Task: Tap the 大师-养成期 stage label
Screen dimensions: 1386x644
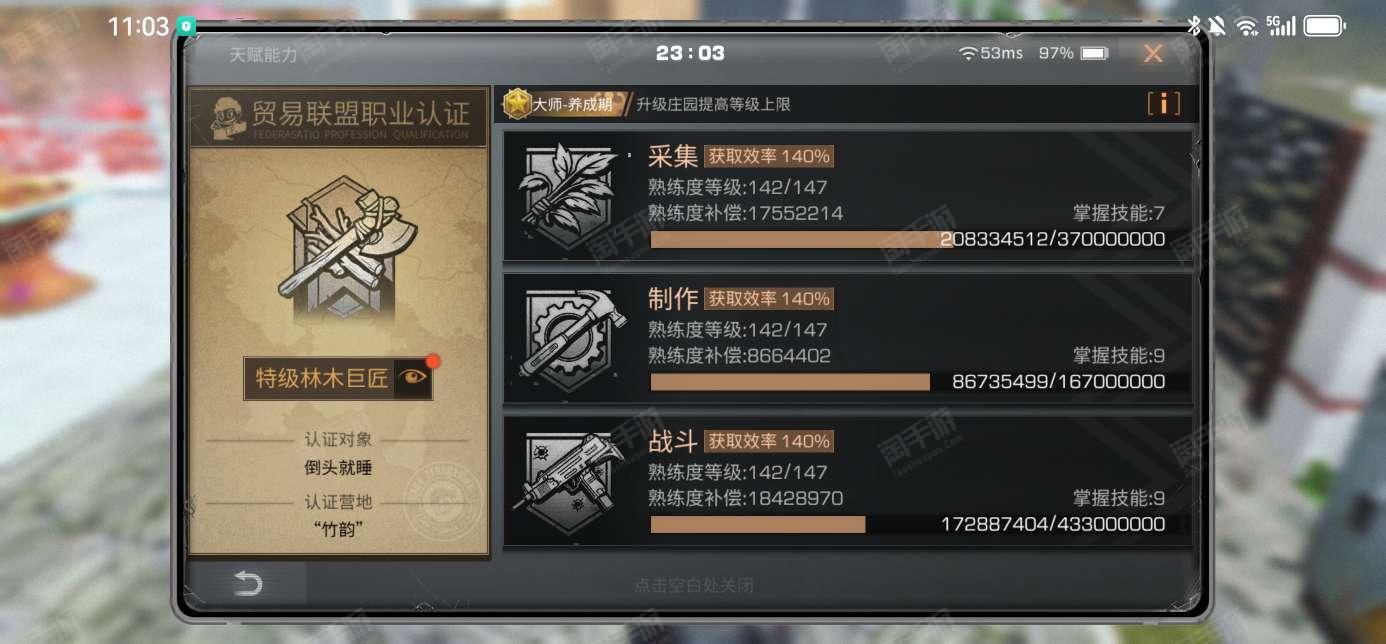Action: click(573, 104)
